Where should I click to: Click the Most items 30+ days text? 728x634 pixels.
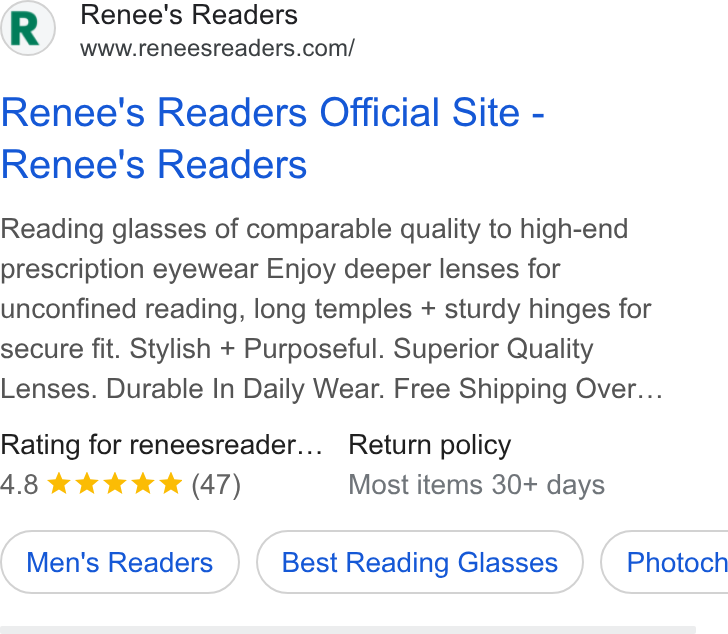click(476, 485)
